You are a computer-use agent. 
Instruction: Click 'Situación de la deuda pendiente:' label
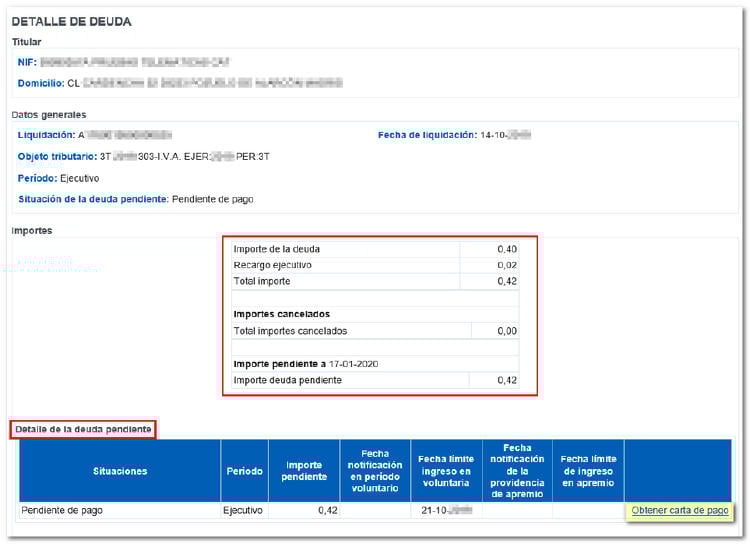pyautogui.click(x=94, y=199)
